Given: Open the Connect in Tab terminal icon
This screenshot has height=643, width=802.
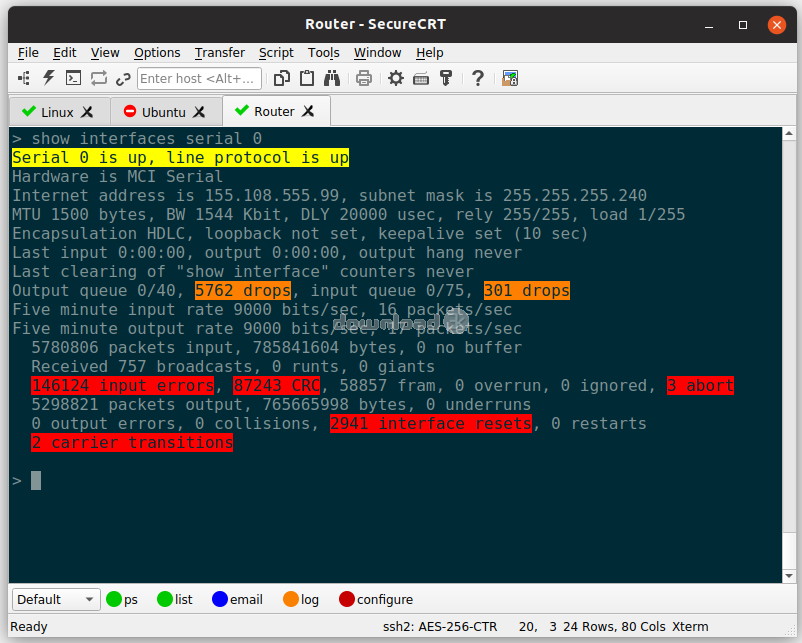Looking at the screenshot, I should 74,78.
